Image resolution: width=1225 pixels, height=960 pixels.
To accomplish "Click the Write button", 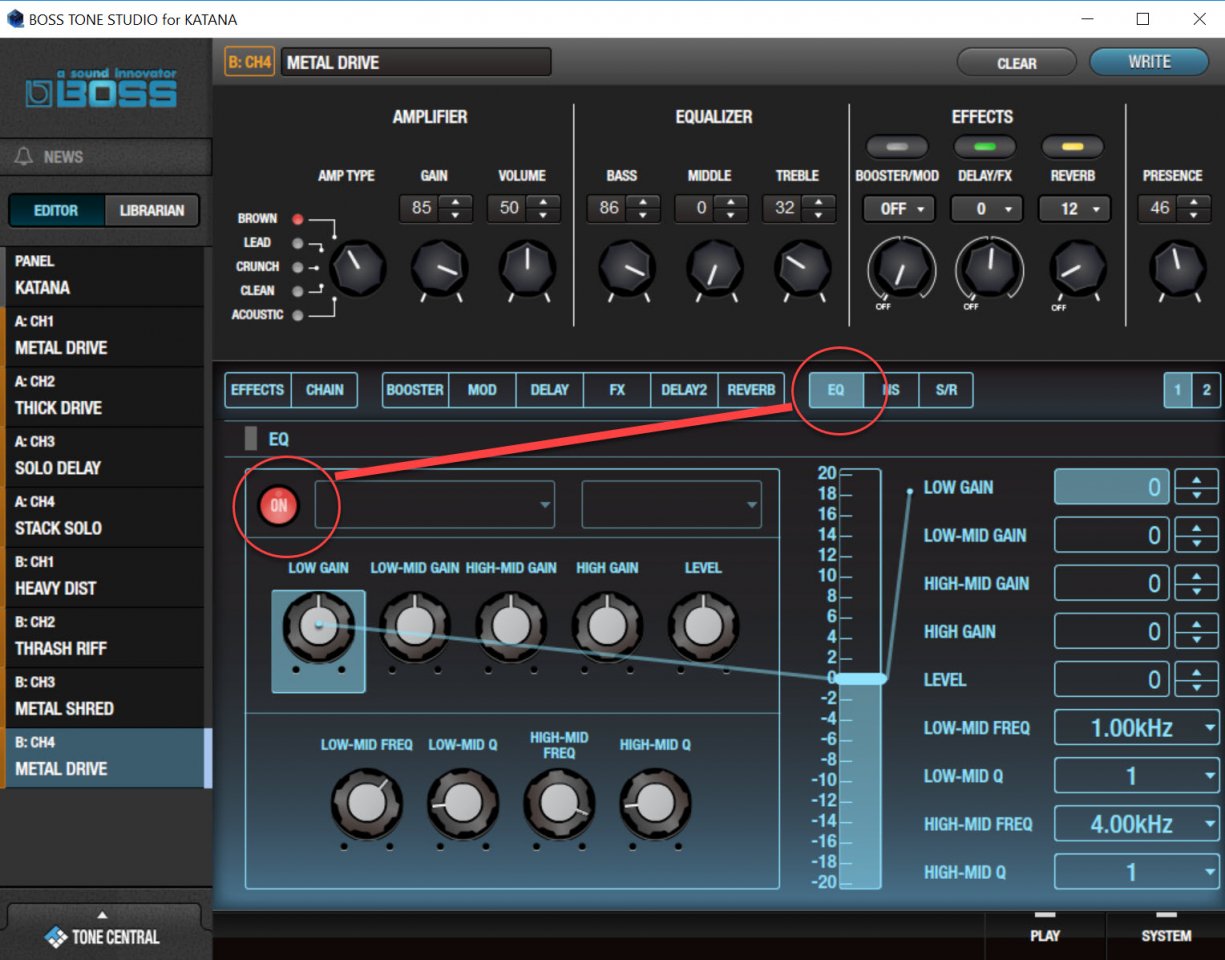I will click(x=1150, y=62).
